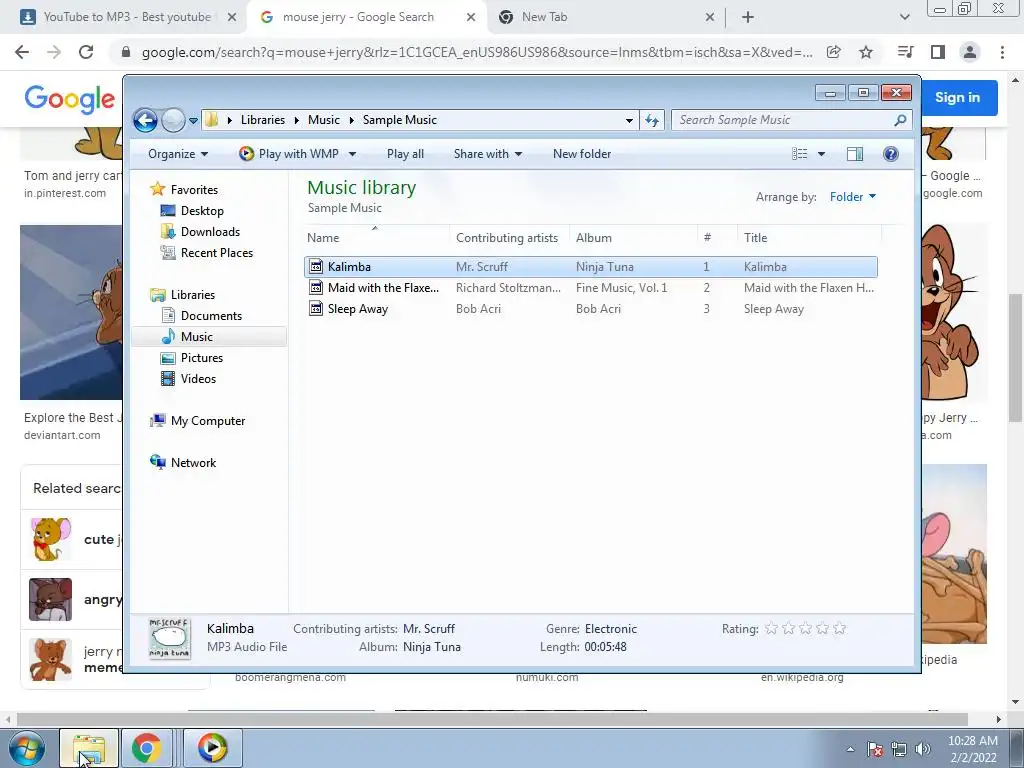Click the change view icon
Viewport: 1024px width, 768px height.
[x=799, y=154]
